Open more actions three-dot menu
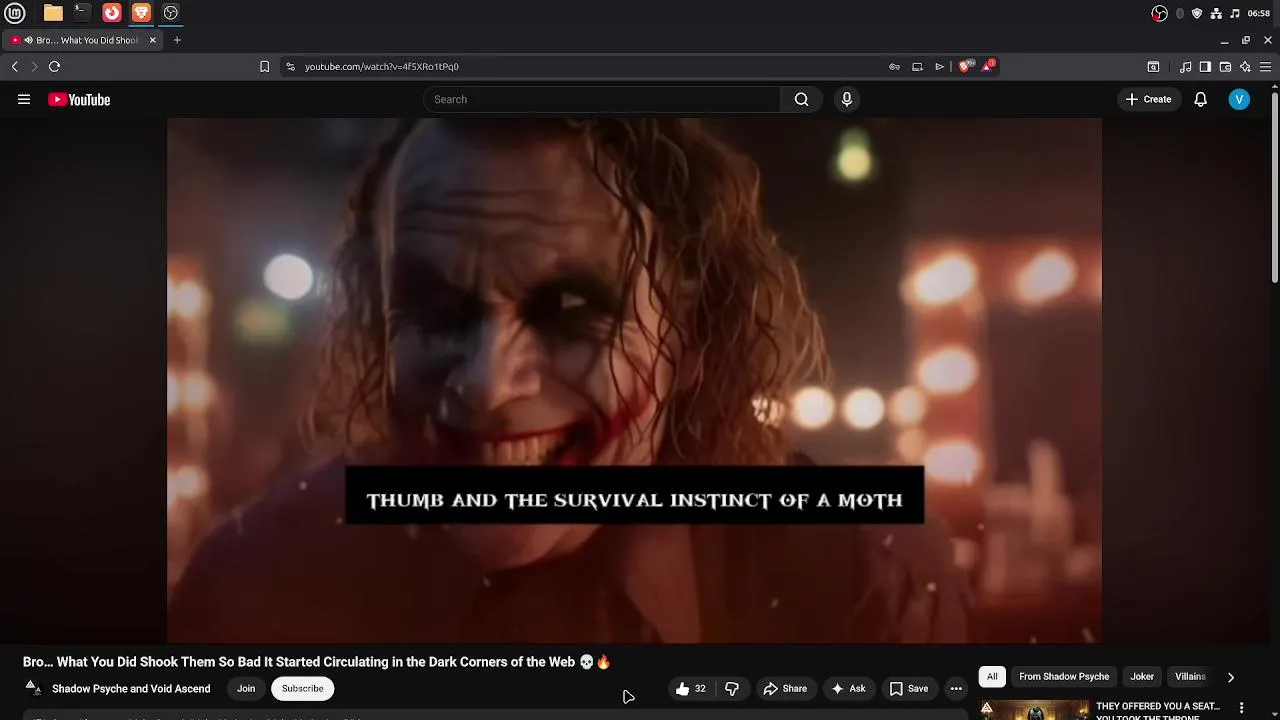 pyautogui.click(x=956, y=688)
